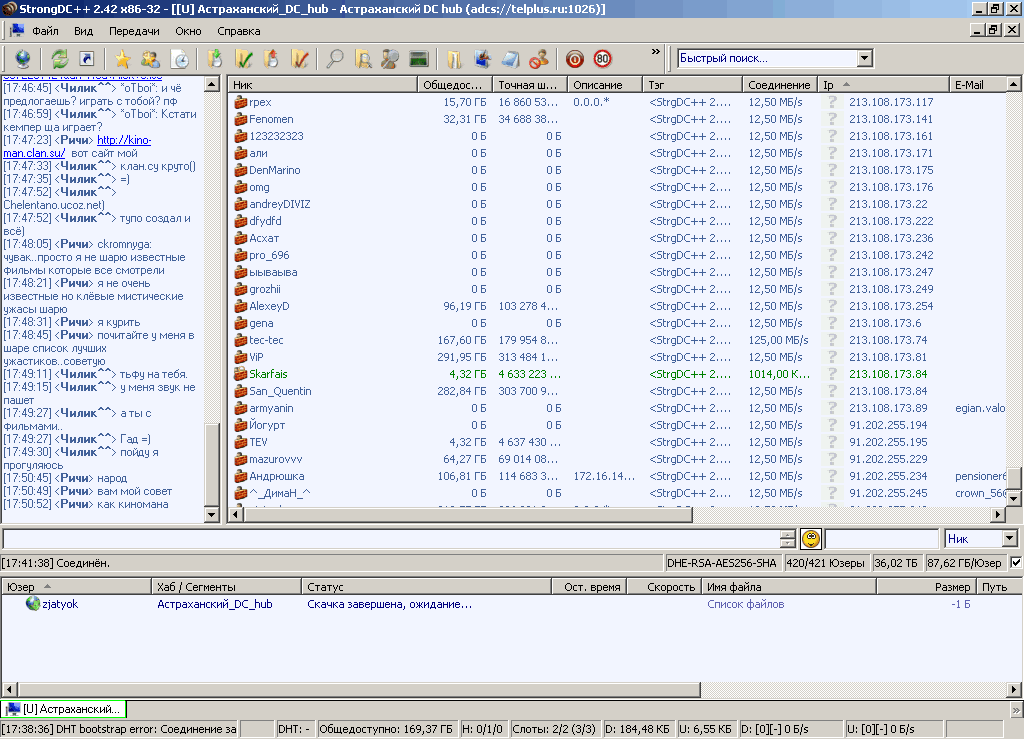The height and width of the screenshot is (740, 1024).
Task: Click the icon left of the Файл menu
Action: 17,31
